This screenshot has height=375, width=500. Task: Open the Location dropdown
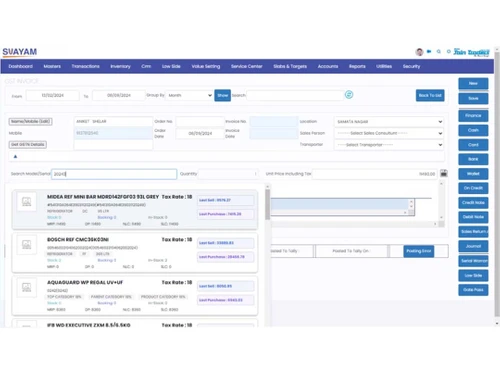pyautogui.click(x=389, y=122)
